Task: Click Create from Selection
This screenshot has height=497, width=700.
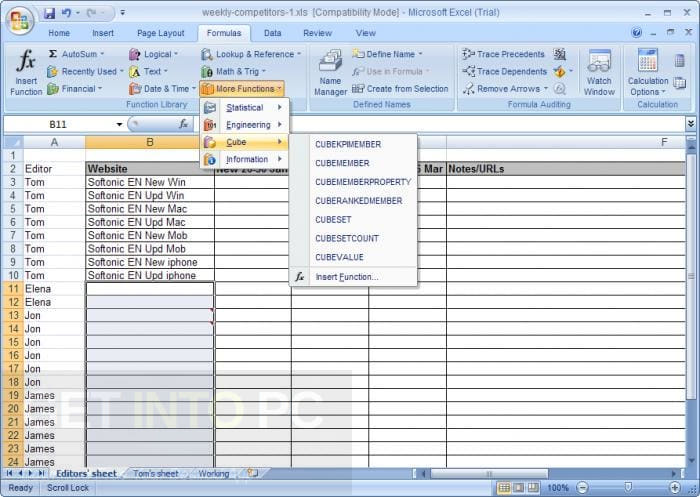Action: [400, 89]
